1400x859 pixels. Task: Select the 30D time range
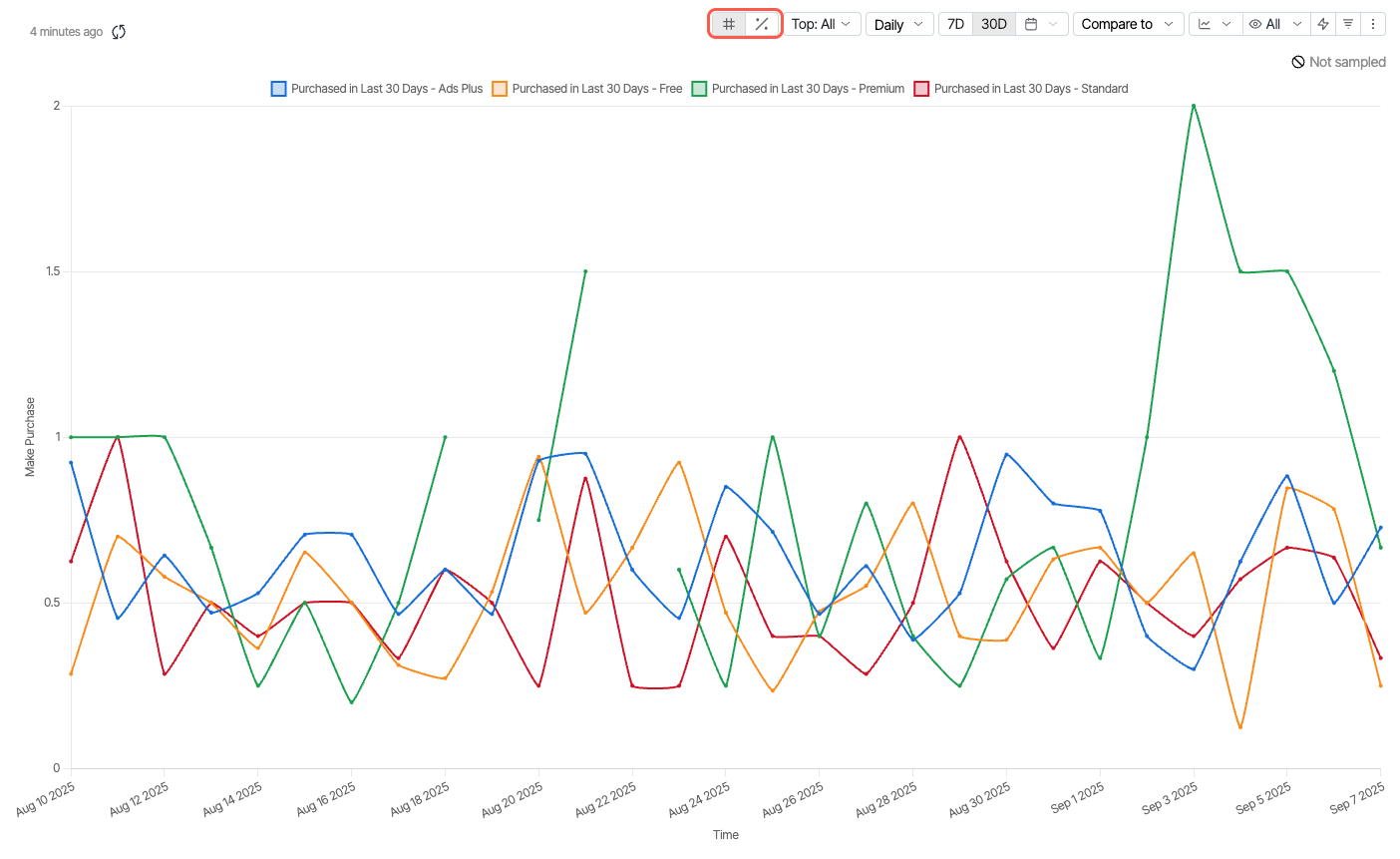(x=994, y=24)
